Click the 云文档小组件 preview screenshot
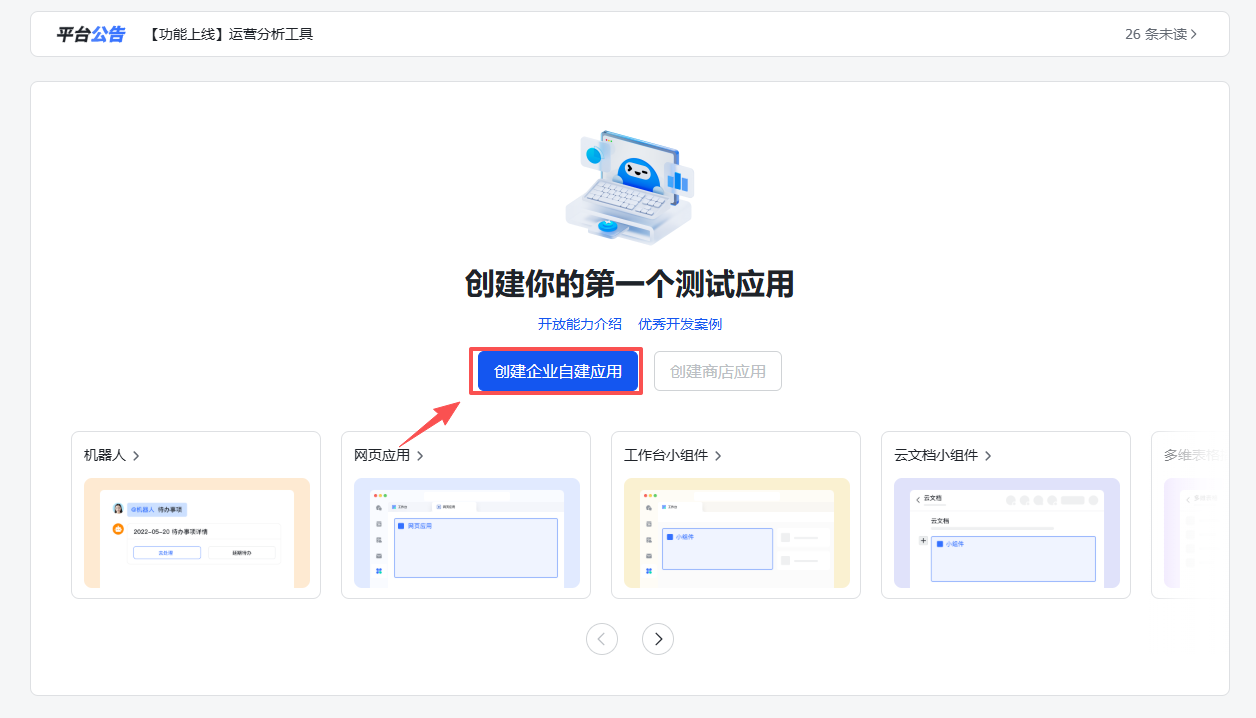 coord(1006,533)
